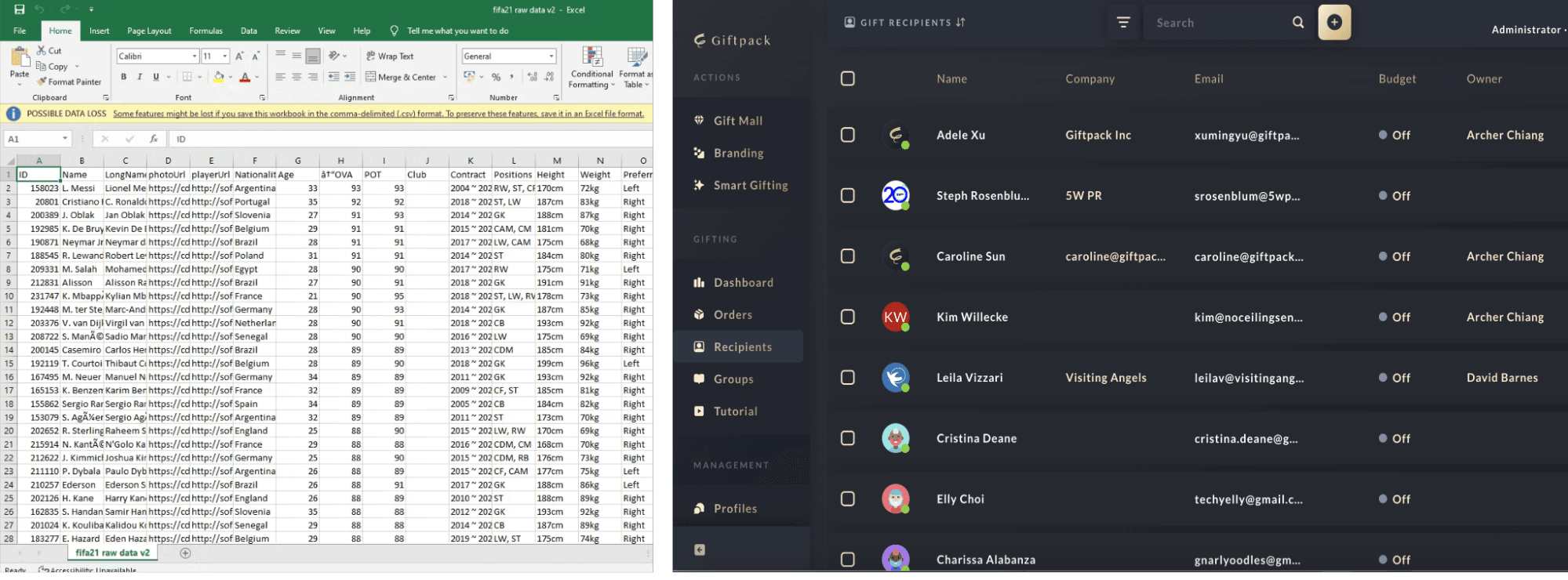Collapse the Giftpack sidebar with arrow icon
The height and width of the screenshot is (580, 1568).
tap(700, 550)
